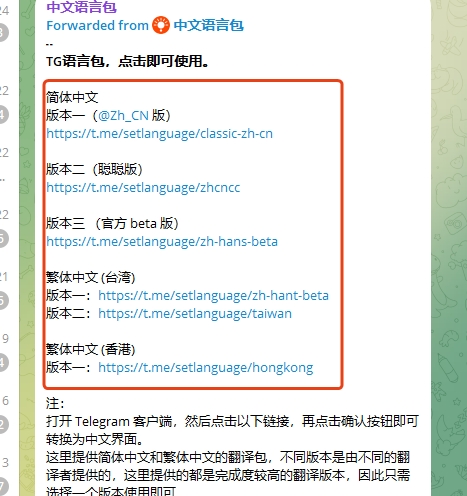Click the orange lightbulb channel avatar icon
467x496 pixels.
pos(161,25)
